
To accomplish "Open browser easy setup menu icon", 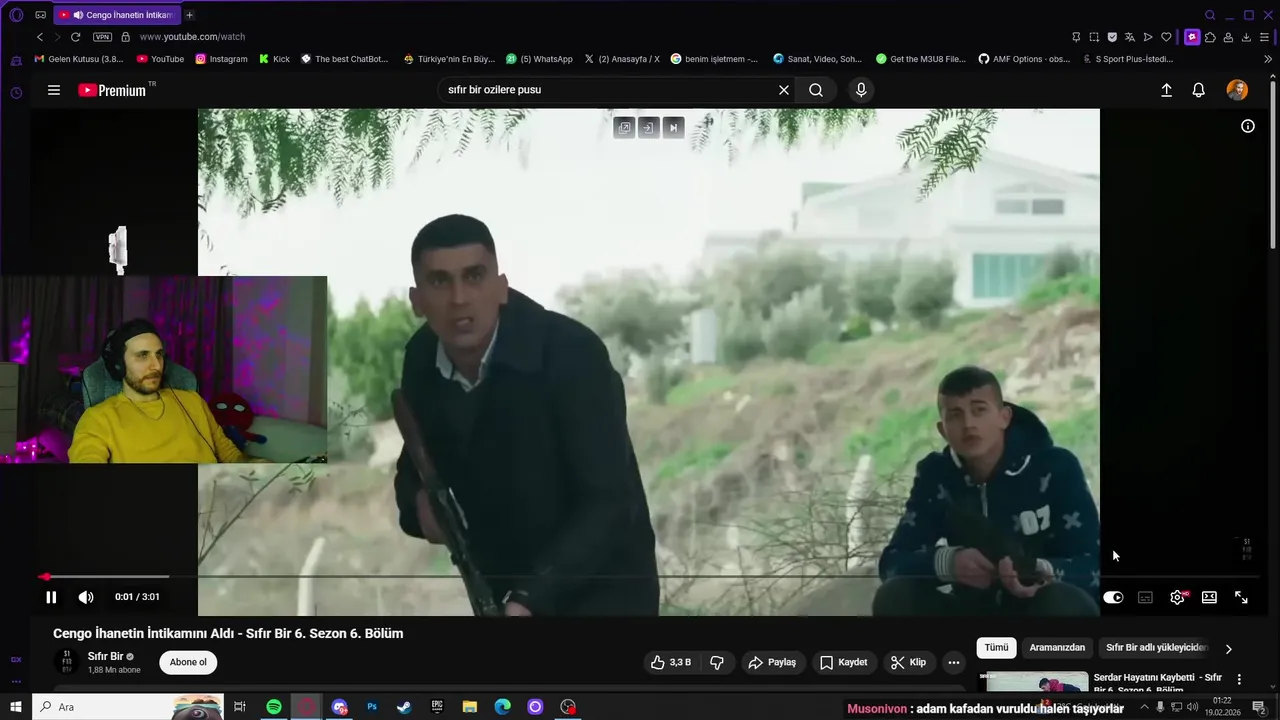I will pos(1265,37).
